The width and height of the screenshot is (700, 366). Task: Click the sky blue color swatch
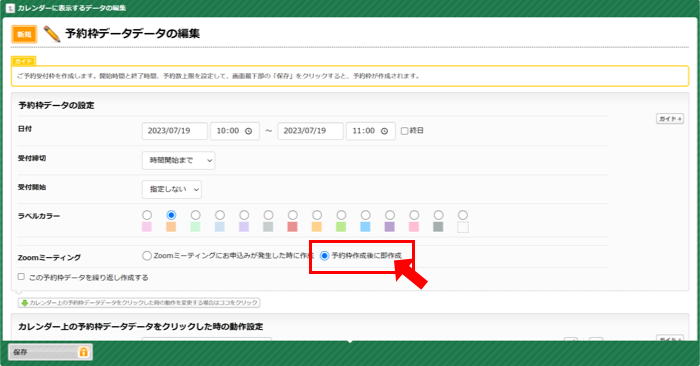366,227
